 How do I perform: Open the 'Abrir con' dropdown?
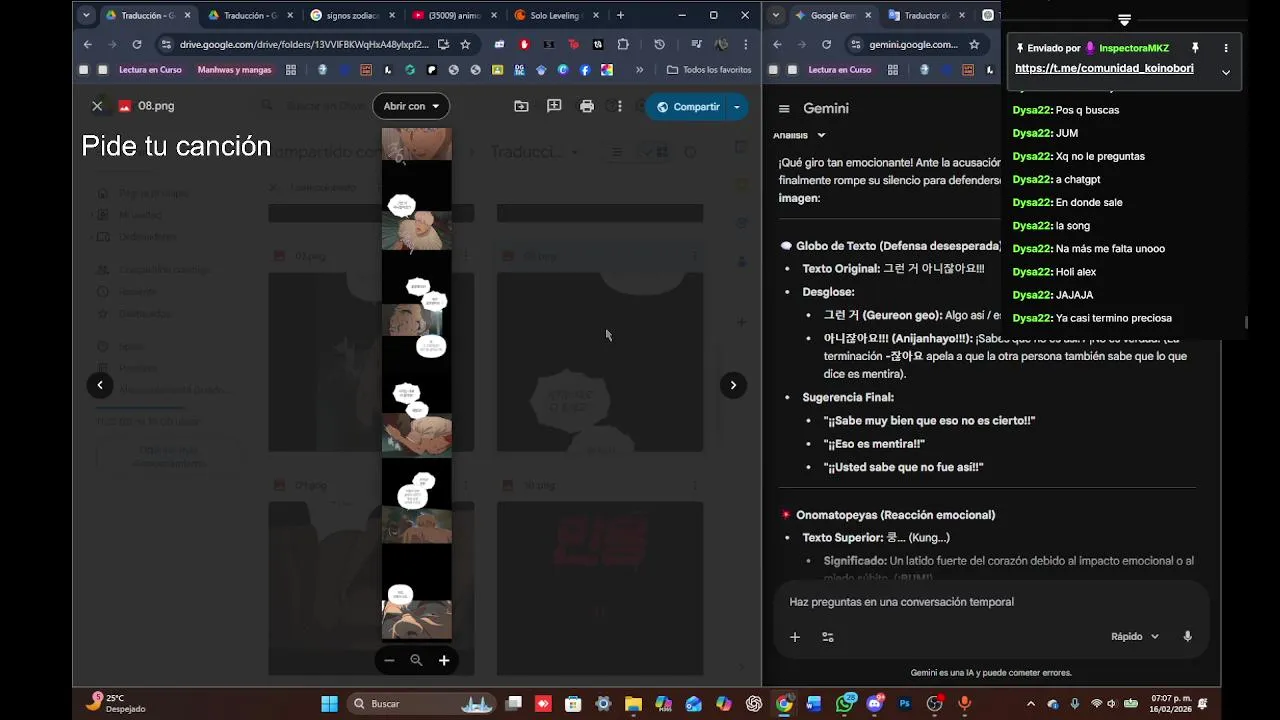coord(411,106)
